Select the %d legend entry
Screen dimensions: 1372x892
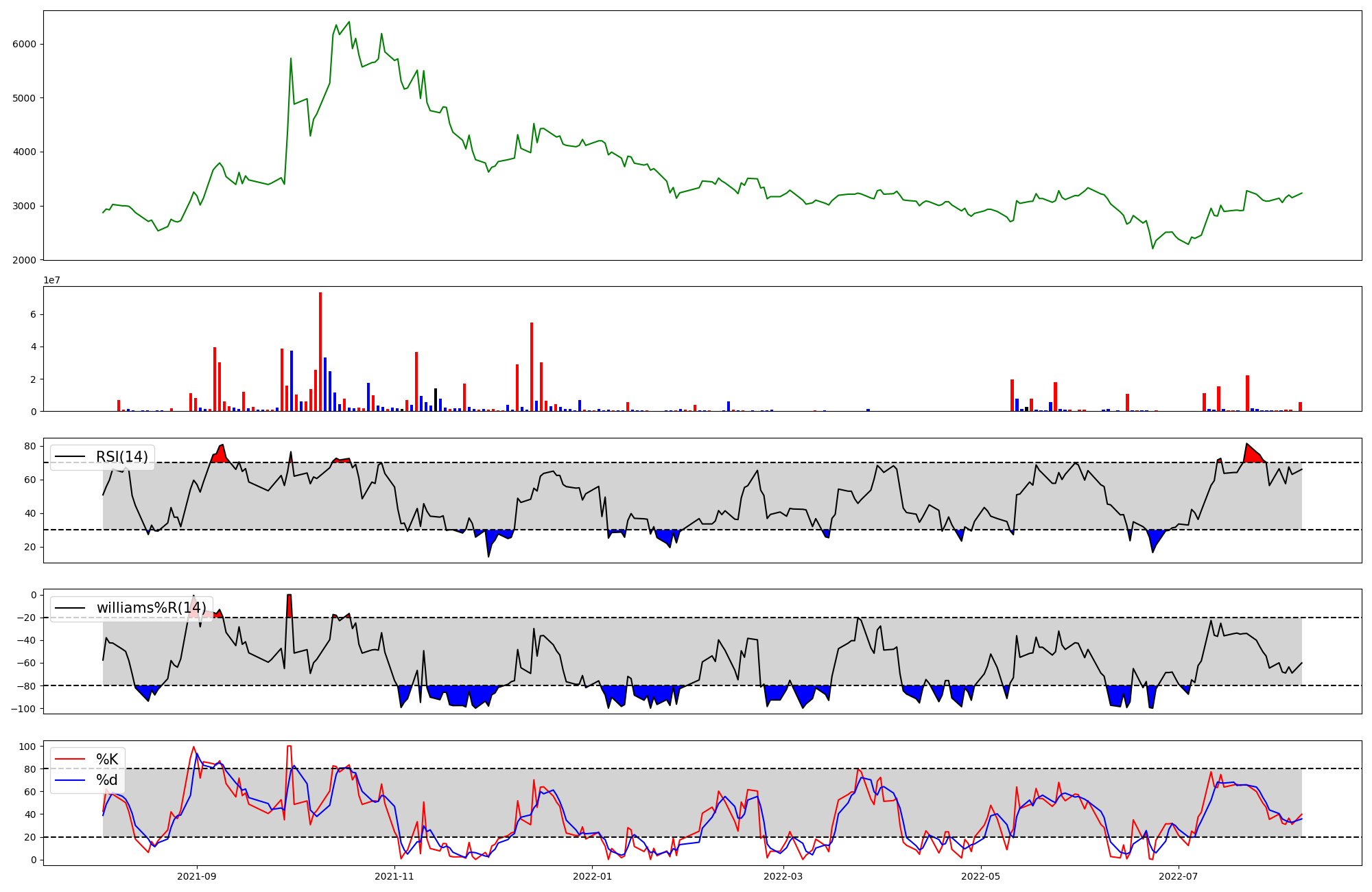coord(107,780)
